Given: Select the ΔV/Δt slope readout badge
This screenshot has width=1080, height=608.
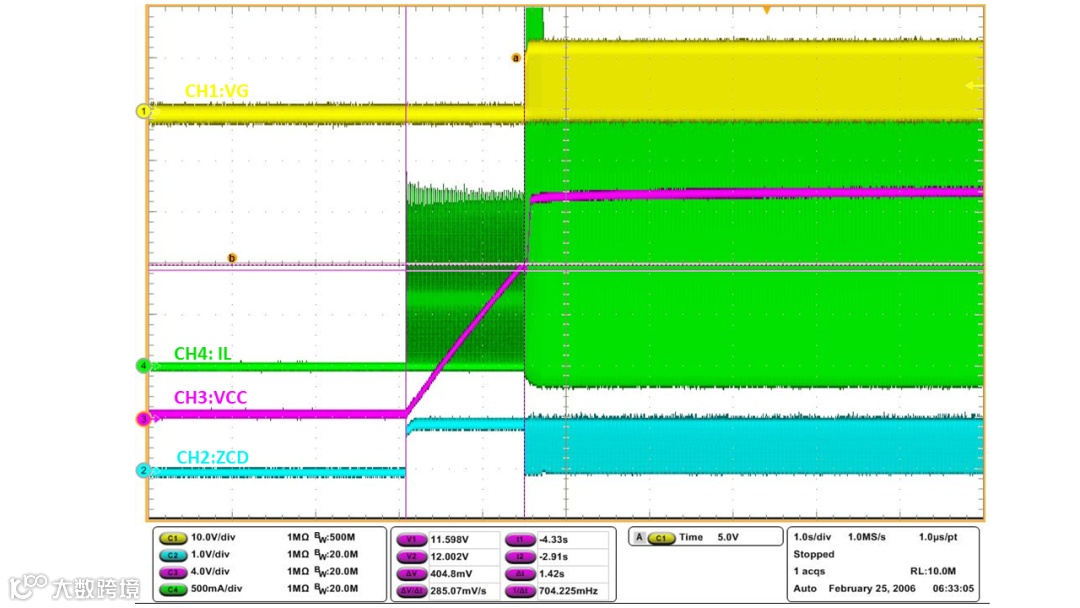Looking at the screenshot, I should (411, 591).
